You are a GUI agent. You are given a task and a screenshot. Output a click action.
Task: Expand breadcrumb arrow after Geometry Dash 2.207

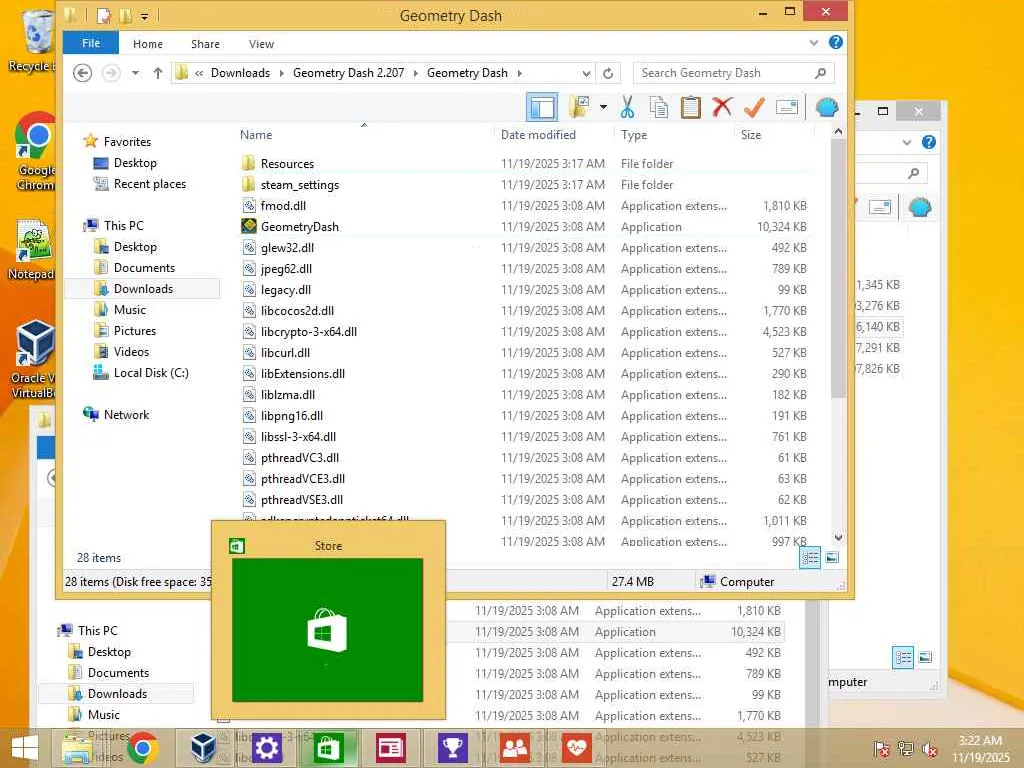[415, 73]
